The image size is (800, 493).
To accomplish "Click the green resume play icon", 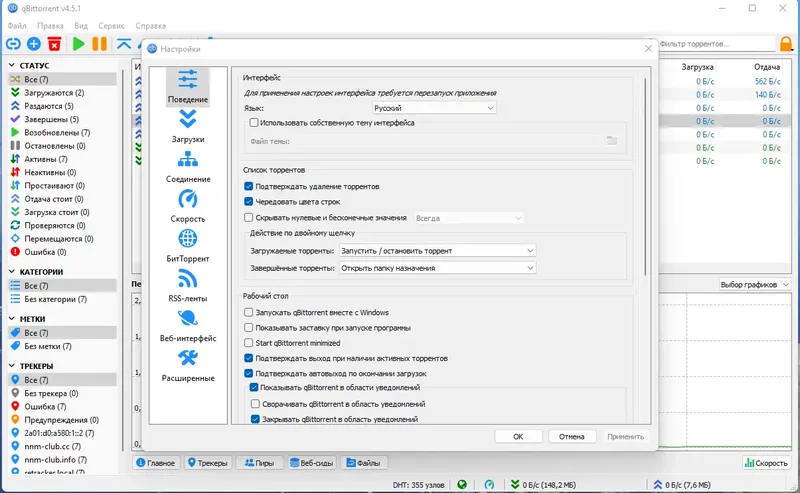I will pyautogui.click(x=79, y=44).
